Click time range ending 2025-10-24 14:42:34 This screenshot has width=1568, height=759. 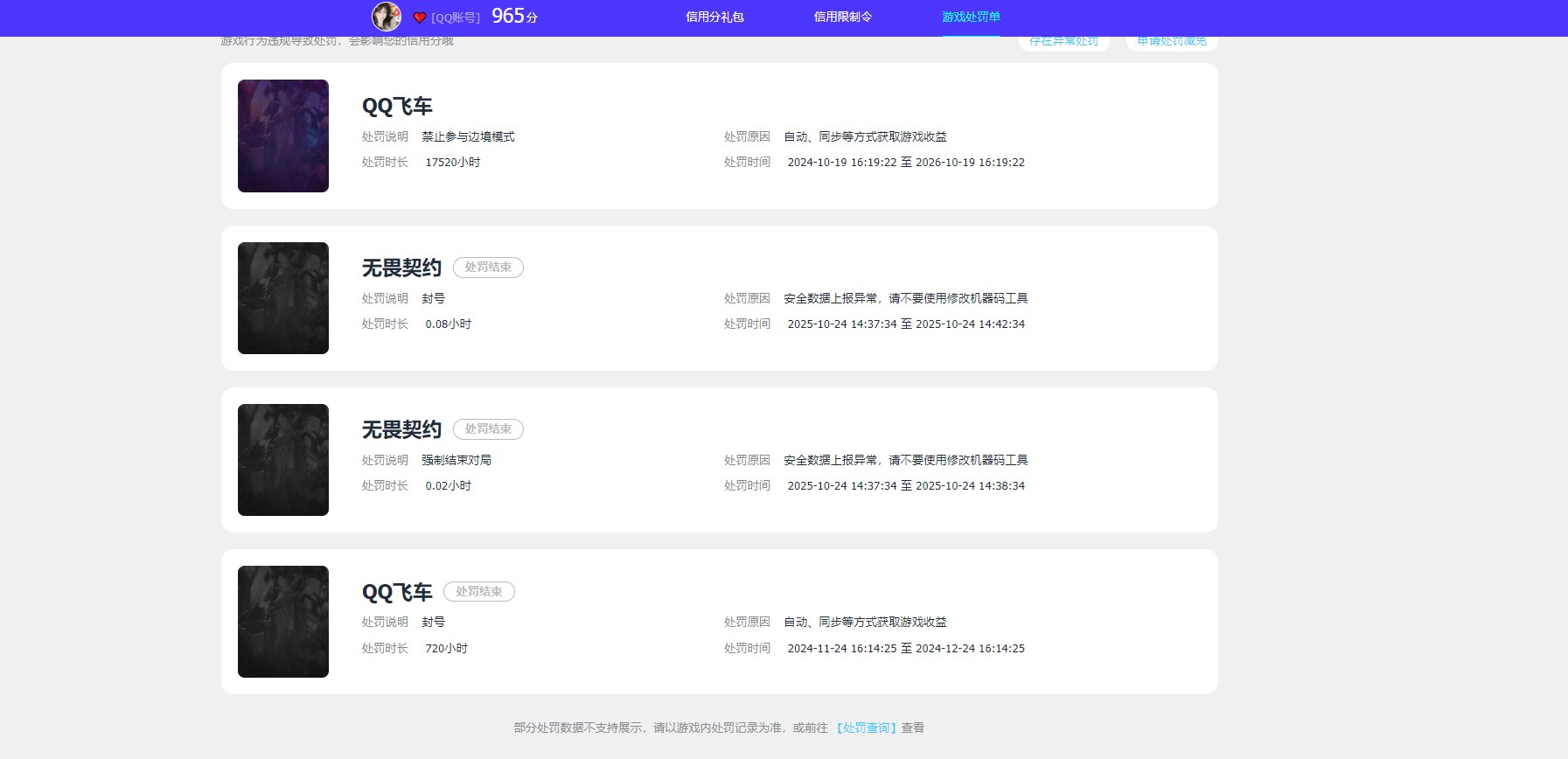pos(906,324)
